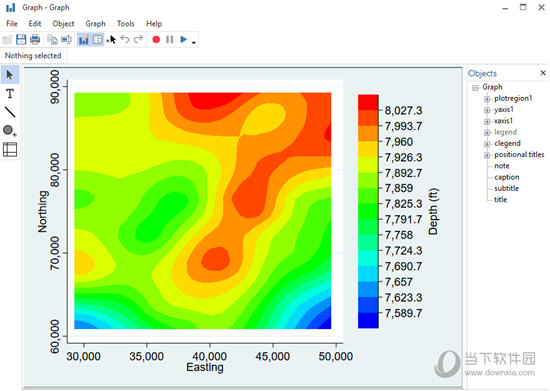Click the 7,859 legend label
This screenshot has height=391, width=550.
(399, 188)
